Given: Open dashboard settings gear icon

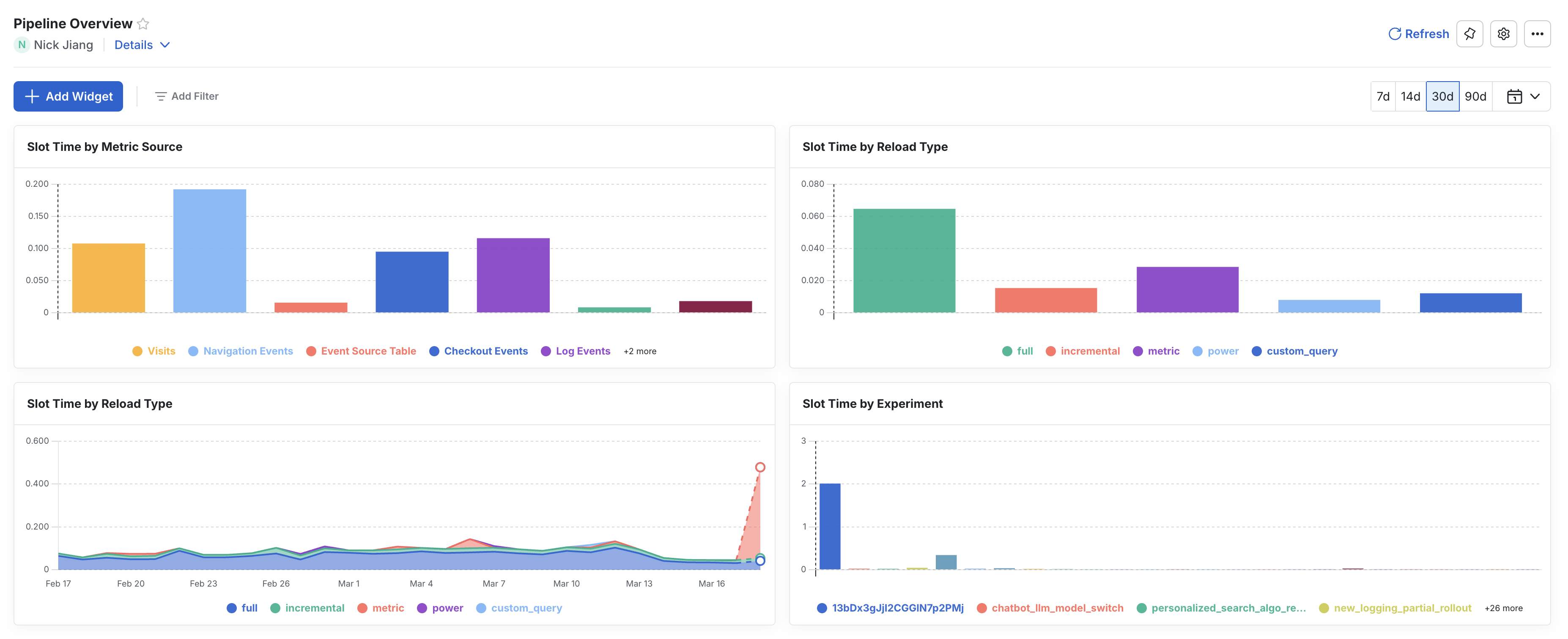Looking at the screenshot, I should 1503,34.
